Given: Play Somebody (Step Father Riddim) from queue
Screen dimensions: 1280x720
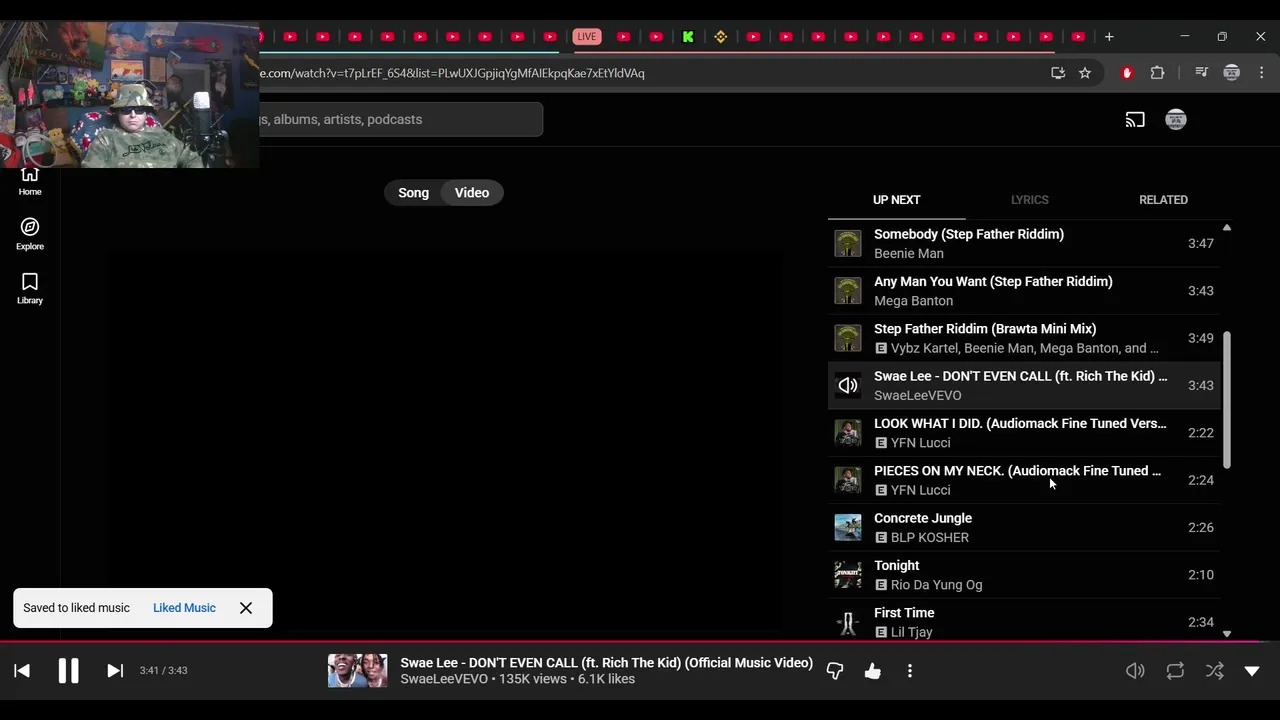Looking at the screenshot, I should click(x=1024, y=243).
